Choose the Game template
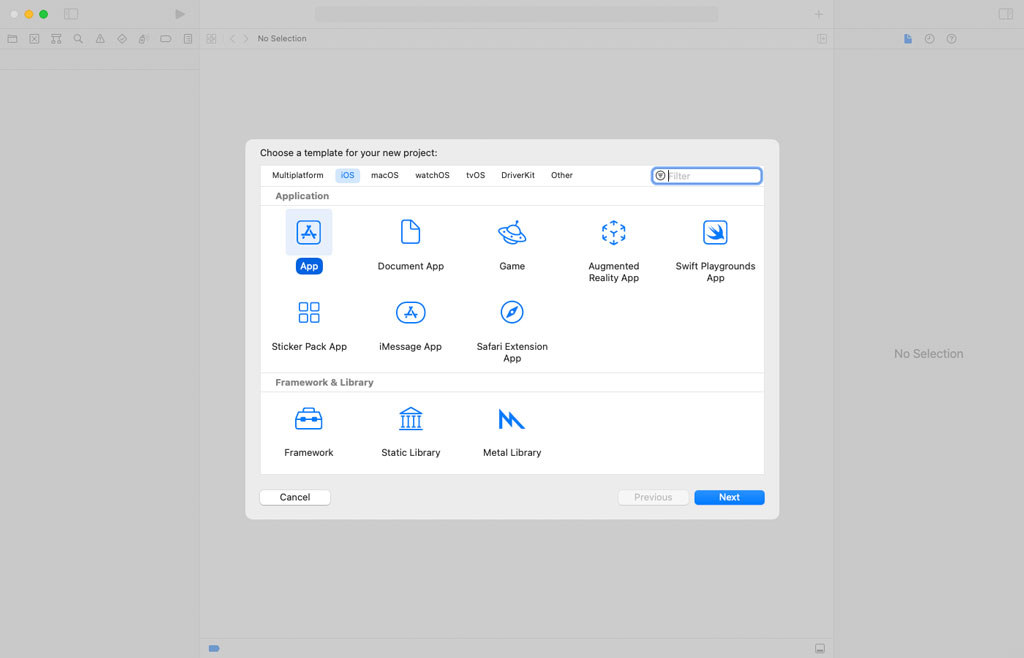The image size is (1024, 658). (x=512, y=232)
